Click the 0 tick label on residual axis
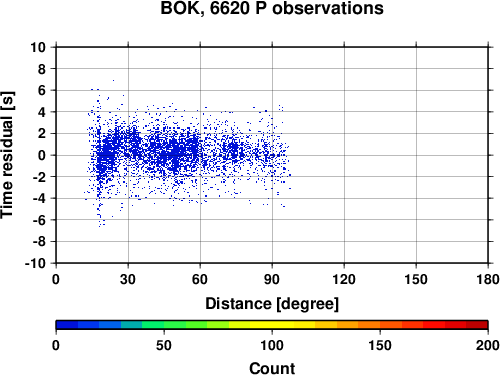The image size is (500, 375). pos(42,155)
